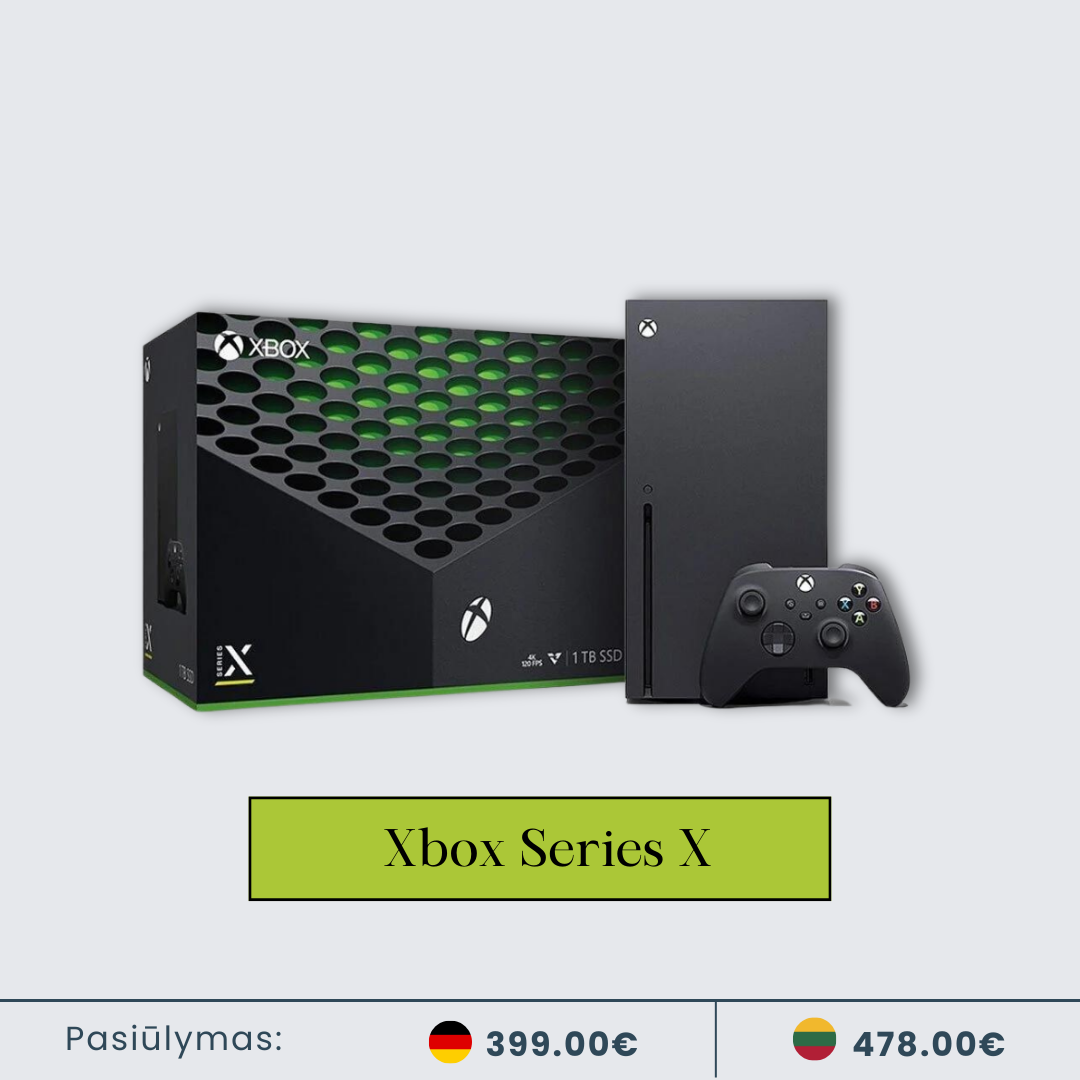The height and width of the screenshot is (1080, 1080).
Task: Click the Series X logo on box
Action: (x=235, y=663)
